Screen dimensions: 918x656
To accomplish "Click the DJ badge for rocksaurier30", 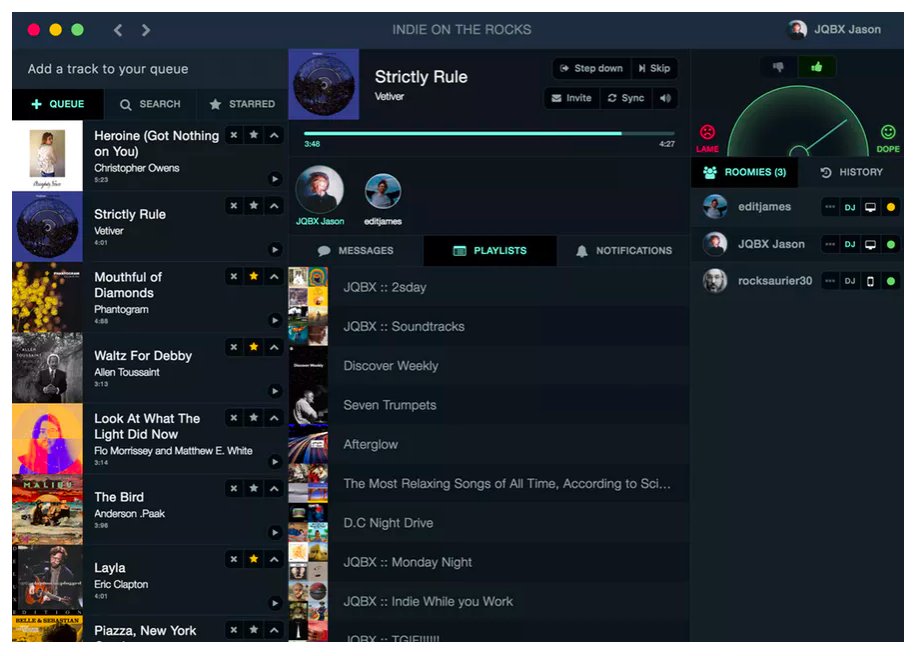I will coord(850,281).
